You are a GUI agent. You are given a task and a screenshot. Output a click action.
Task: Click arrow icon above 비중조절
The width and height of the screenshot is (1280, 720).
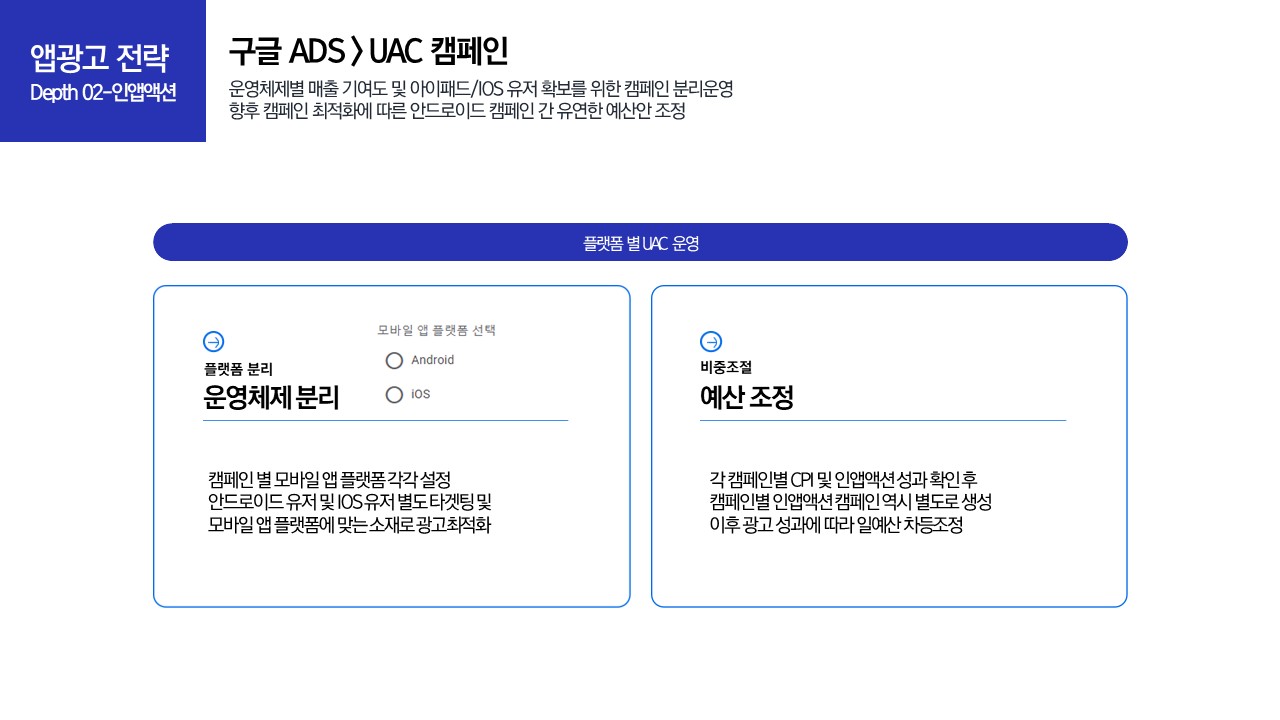tap(710, 341)
